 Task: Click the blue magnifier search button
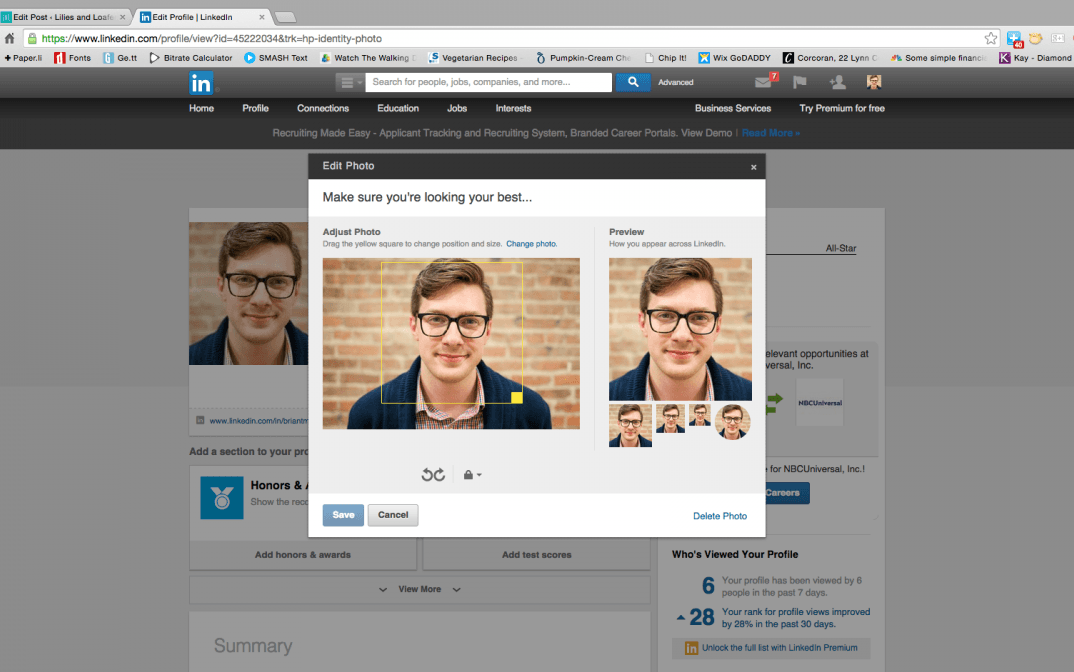[x=633, y=82]
